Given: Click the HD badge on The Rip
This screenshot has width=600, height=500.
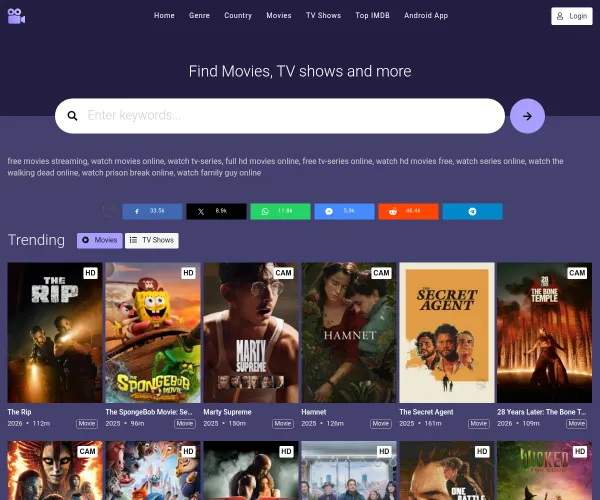Looking at the screenshot, I should (90, 273).
